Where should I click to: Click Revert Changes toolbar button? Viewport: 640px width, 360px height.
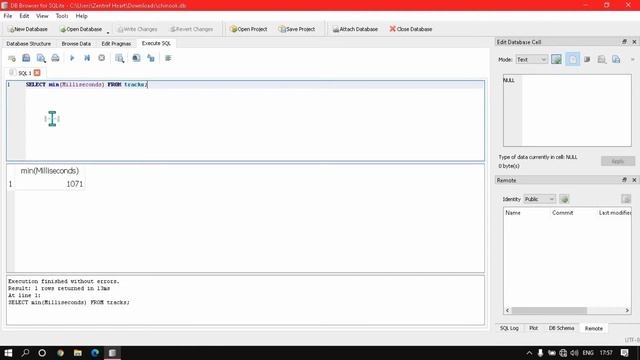(x=191, y=29)
